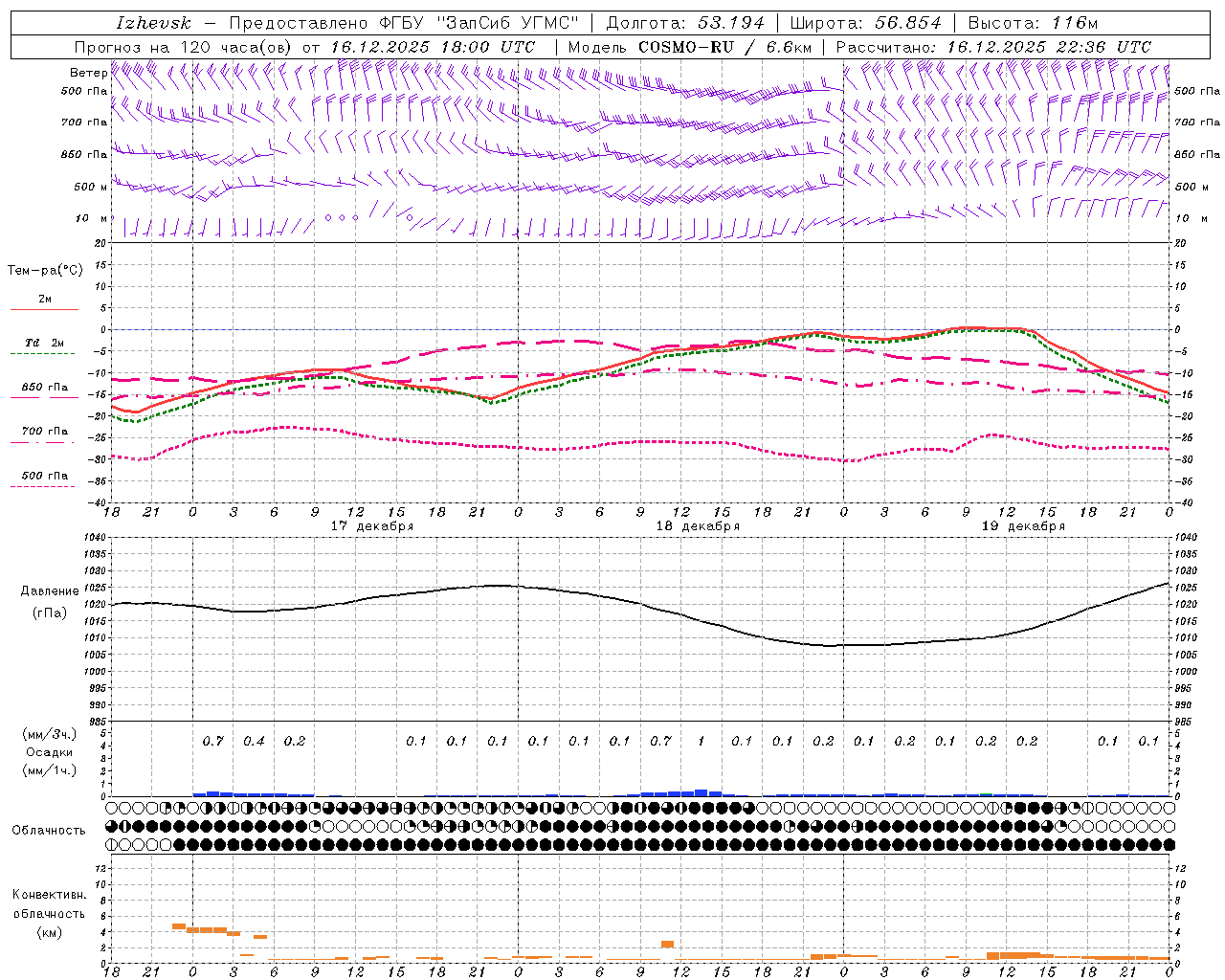Click the "Конвективн." convective cloud label
The image size is (1225, 980).
[x=49, y=895]
